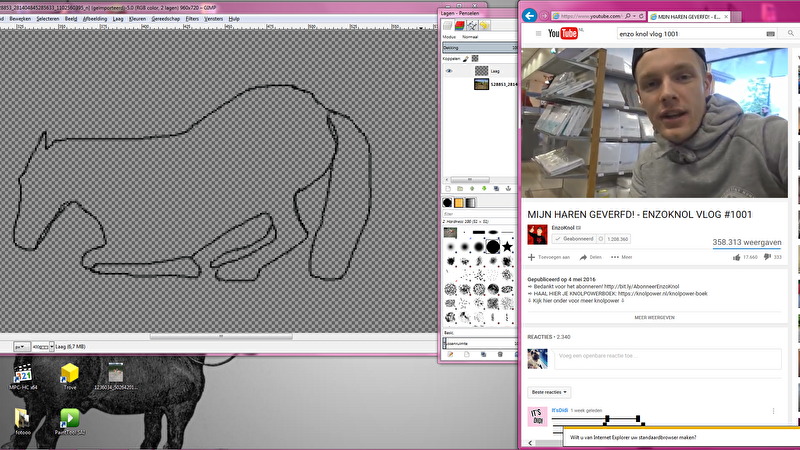Open the Filters menu in GIMP
Screen dimensions: 800x450
(x=192, y=19)
